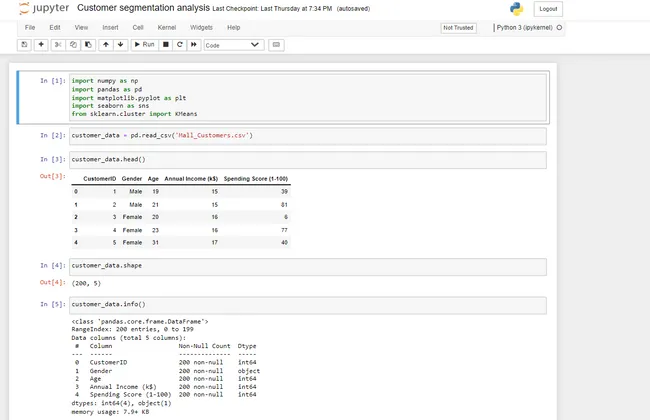Cut selected cells with scissors icon

point(58,45)
